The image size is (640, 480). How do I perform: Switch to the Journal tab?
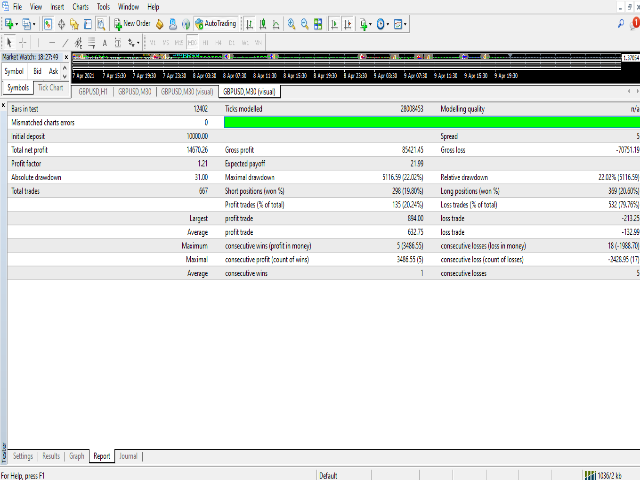[128, 456]
